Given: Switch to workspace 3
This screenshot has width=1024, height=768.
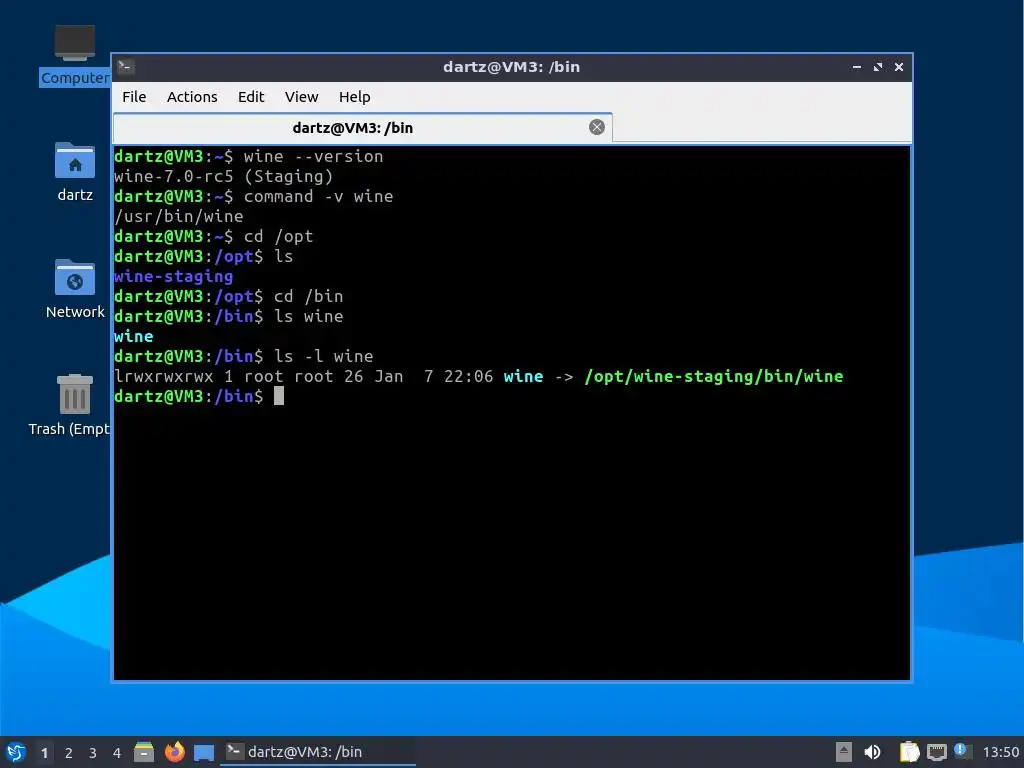Looking at the screenshot, I should (x=93, y=753).
